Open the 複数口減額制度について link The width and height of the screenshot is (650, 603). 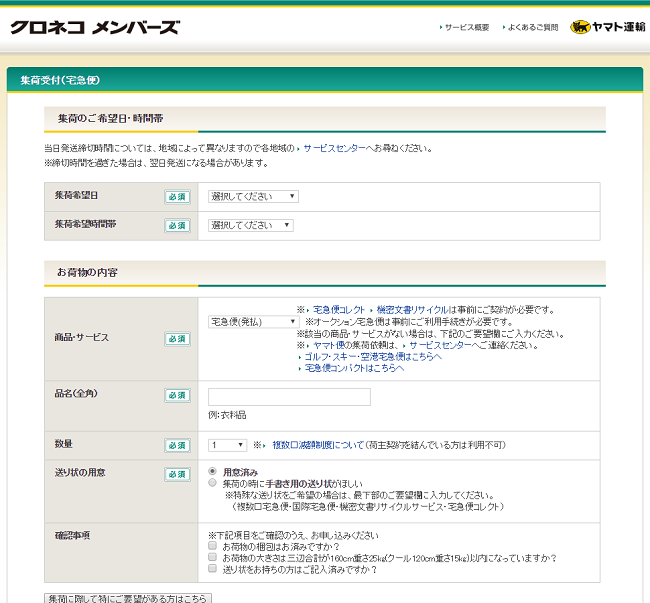(x=318, y=445)
